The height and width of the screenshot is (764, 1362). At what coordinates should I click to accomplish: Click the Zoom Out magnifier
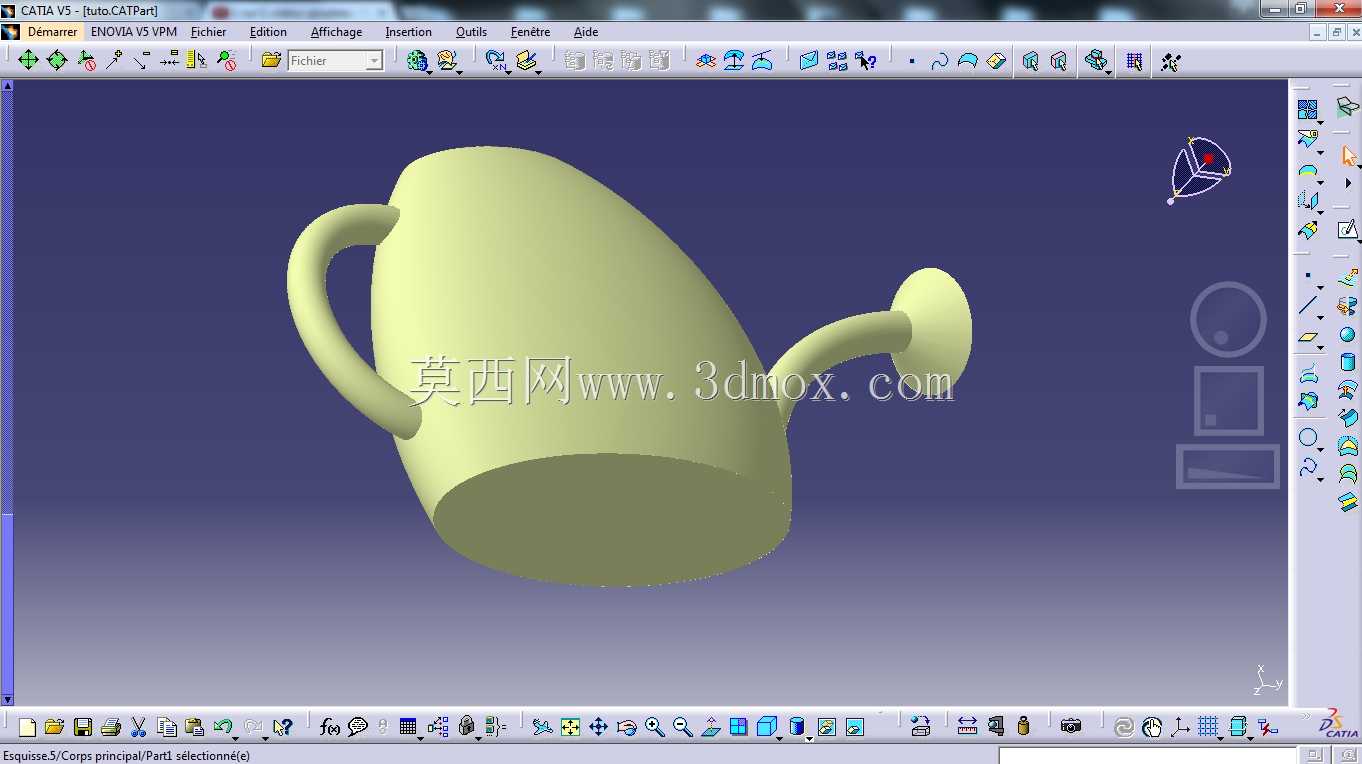click(682, 727)
